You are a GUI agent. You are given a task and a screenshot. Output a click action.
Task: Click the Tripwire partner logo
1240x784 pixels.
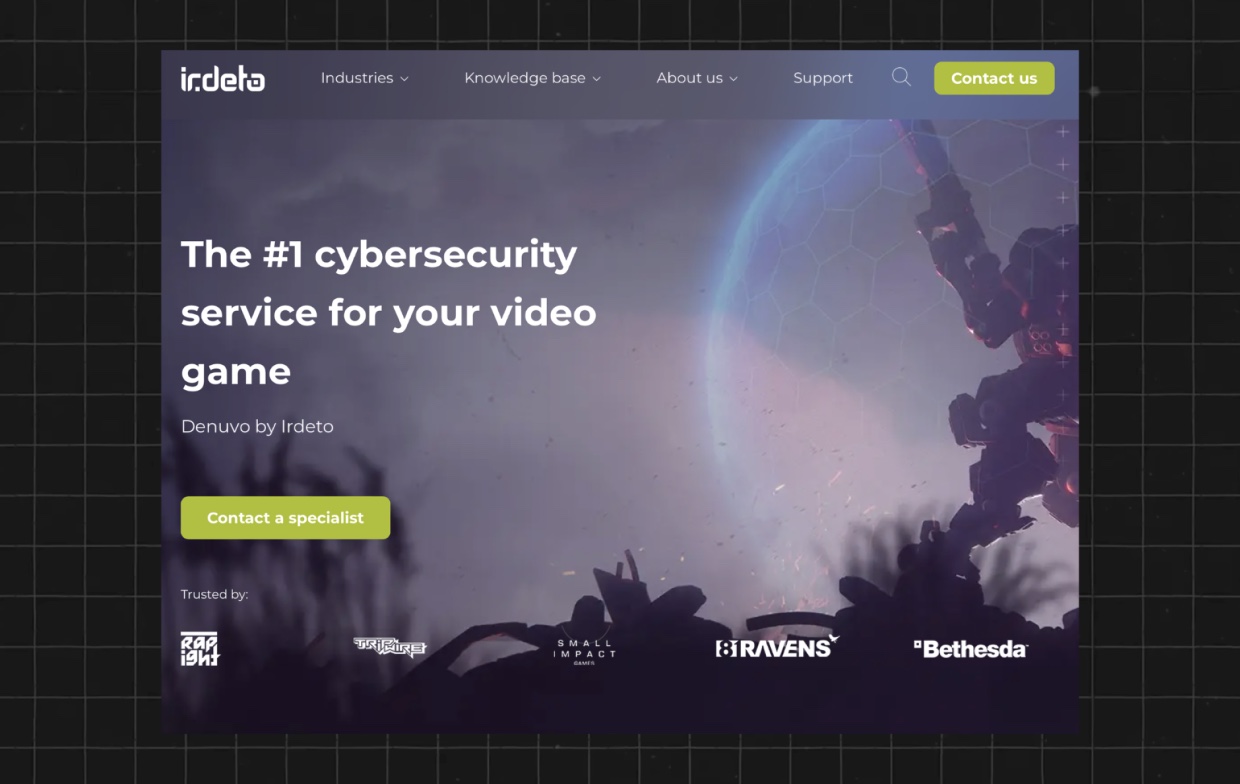coord(390,647)
